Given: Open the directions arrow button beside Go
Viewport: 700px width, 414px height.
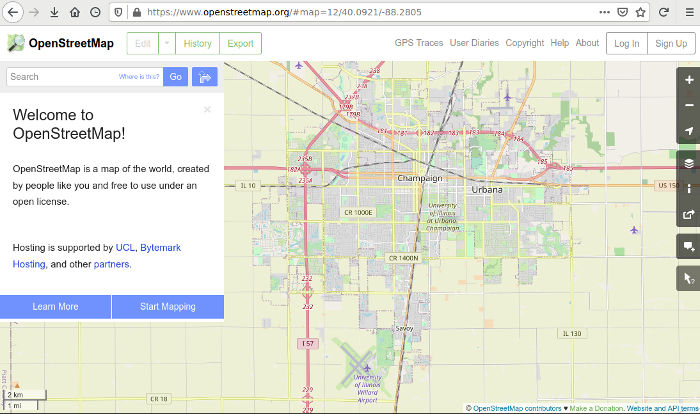Looking at the screenshot, I should point(205,77).
